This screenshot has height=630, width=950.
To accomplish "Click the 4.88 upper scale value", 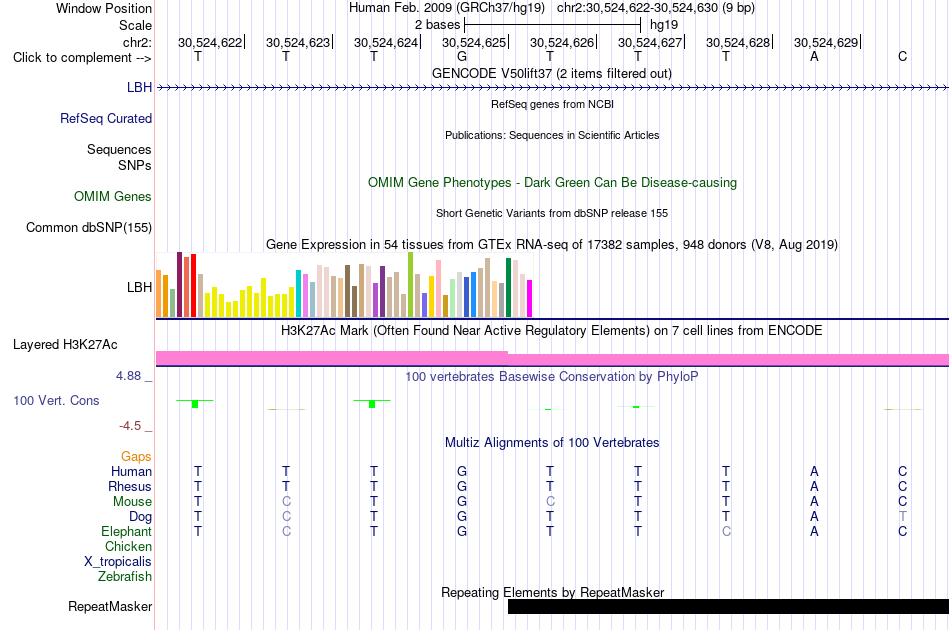I will point(128,376).
